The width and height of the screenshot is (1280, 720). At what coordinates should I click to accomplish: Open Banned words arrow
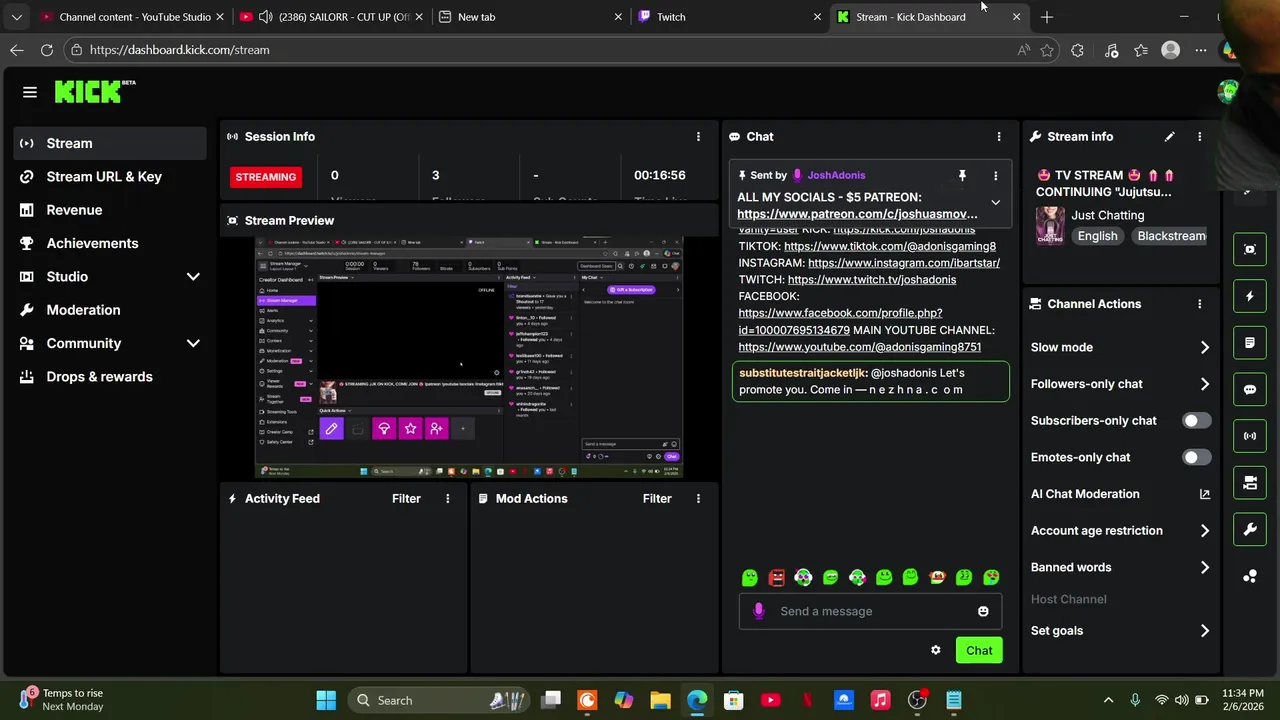1204,568
